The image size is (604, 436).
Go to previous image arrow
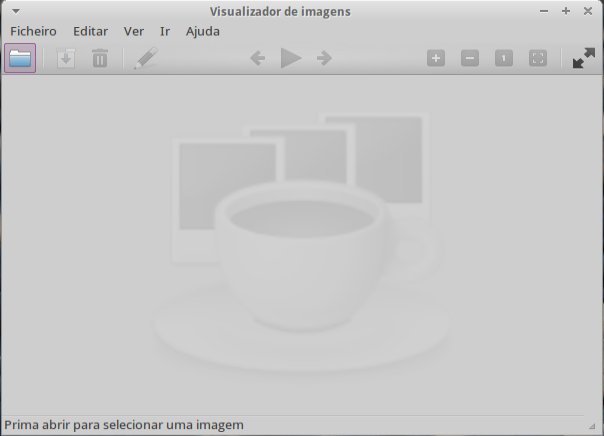click(257, 58)
